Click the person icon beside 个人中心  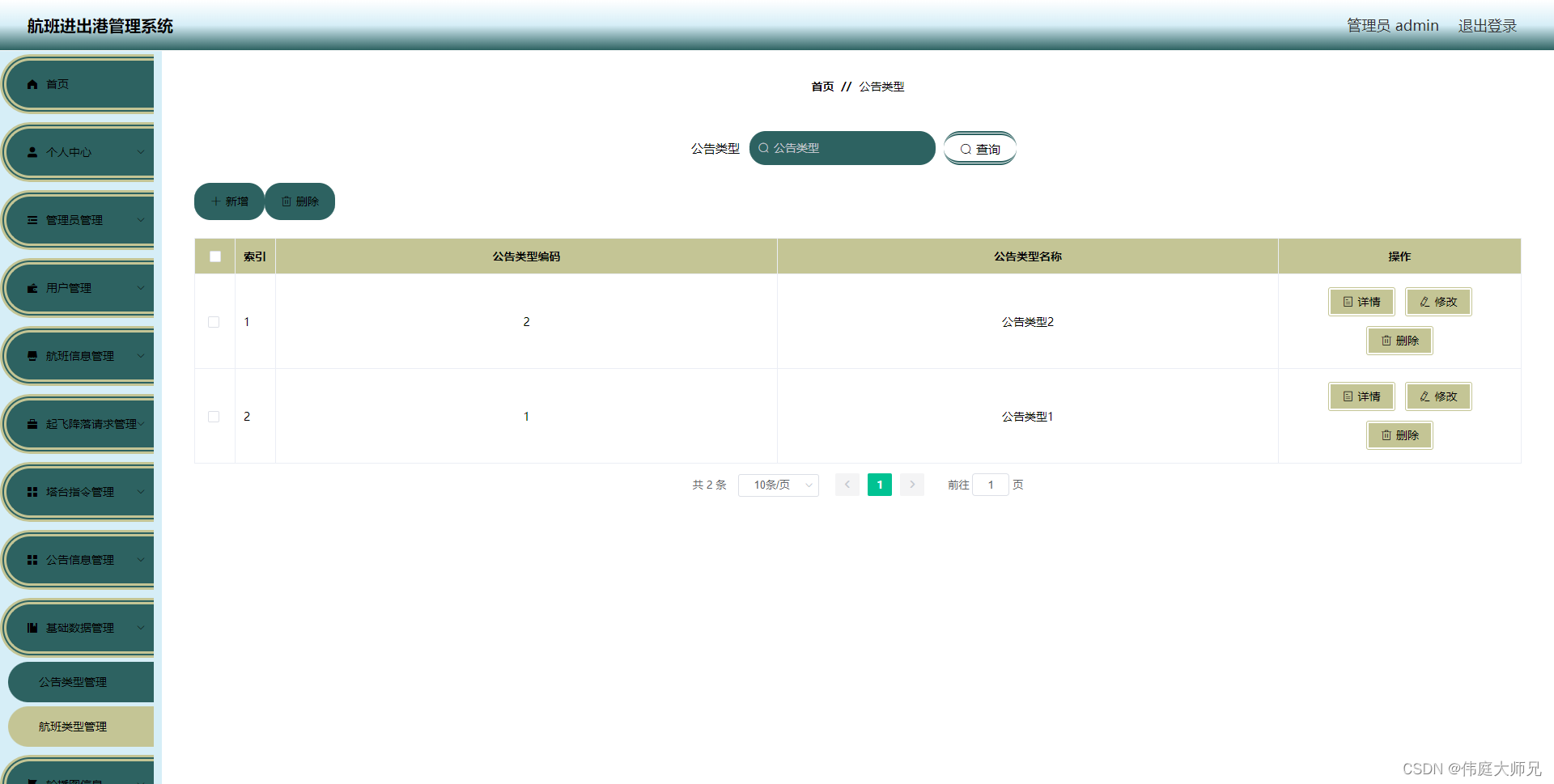(x=32, y=152)
